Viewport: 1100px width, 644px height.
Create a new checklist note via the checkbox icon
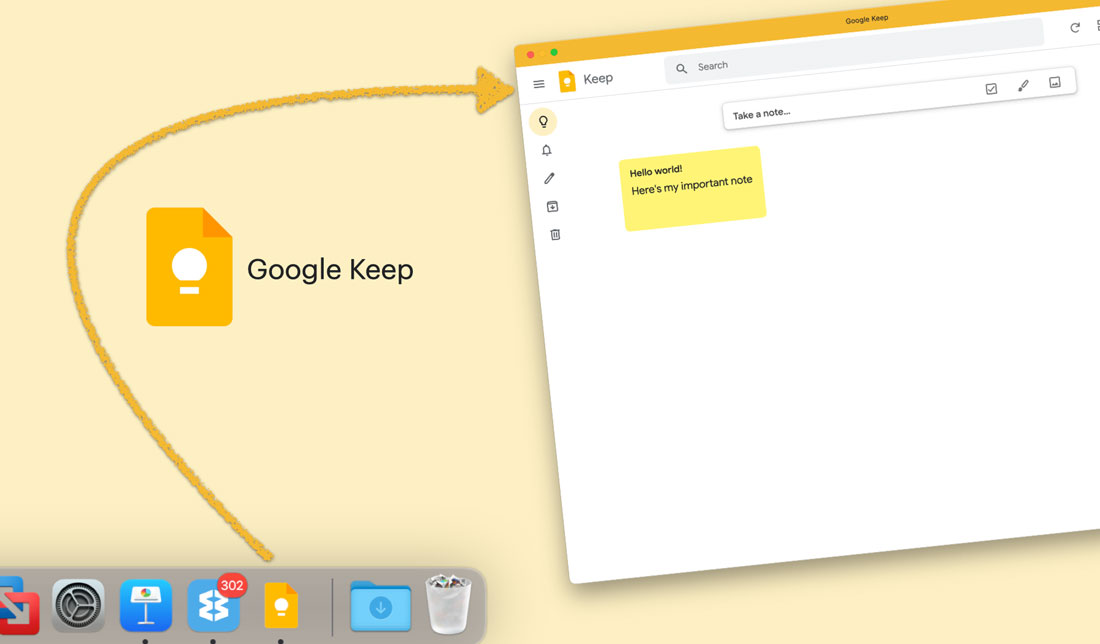991,88
